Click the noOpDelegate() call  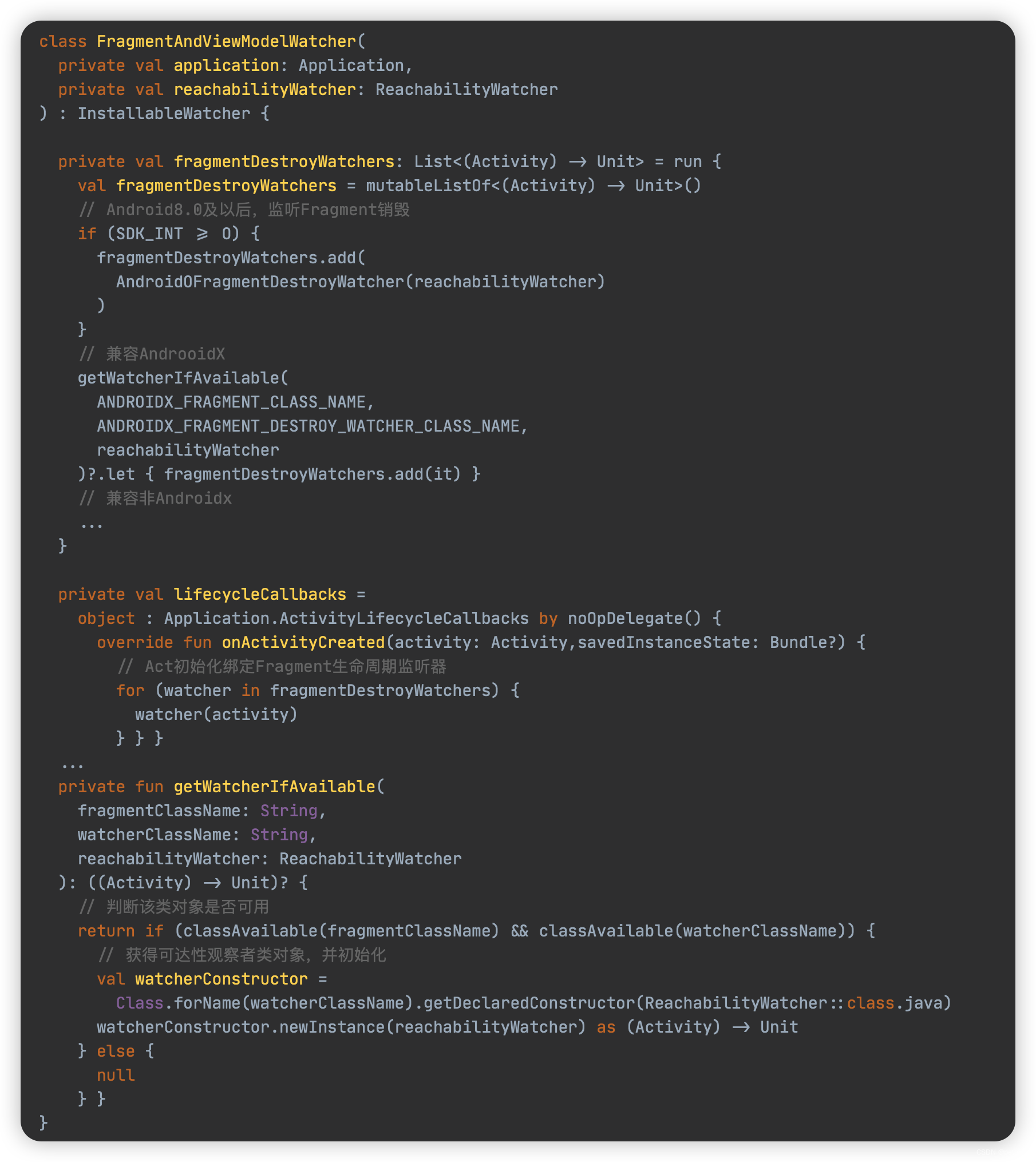[635, 619]
